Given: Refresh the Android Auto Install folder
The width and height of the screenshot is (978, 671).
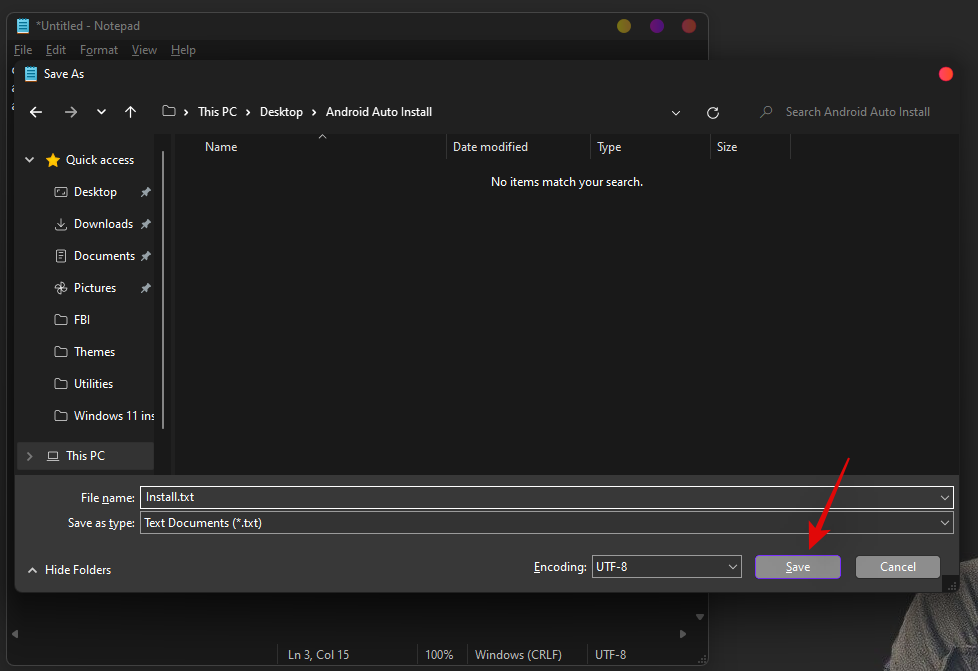Looking at the screenshot, I should click(712, 113).
